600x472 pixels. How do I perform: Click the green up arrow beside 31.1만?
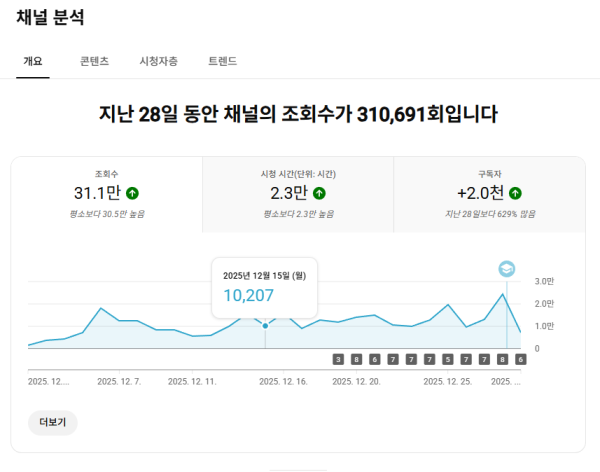tap(132, 193)
